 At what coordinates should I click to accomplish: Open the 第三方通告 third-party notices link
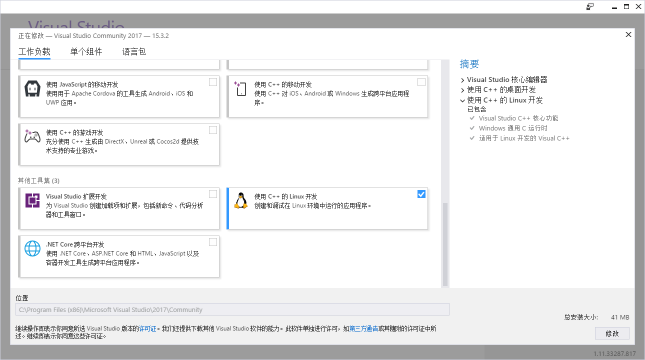[364, 329]
